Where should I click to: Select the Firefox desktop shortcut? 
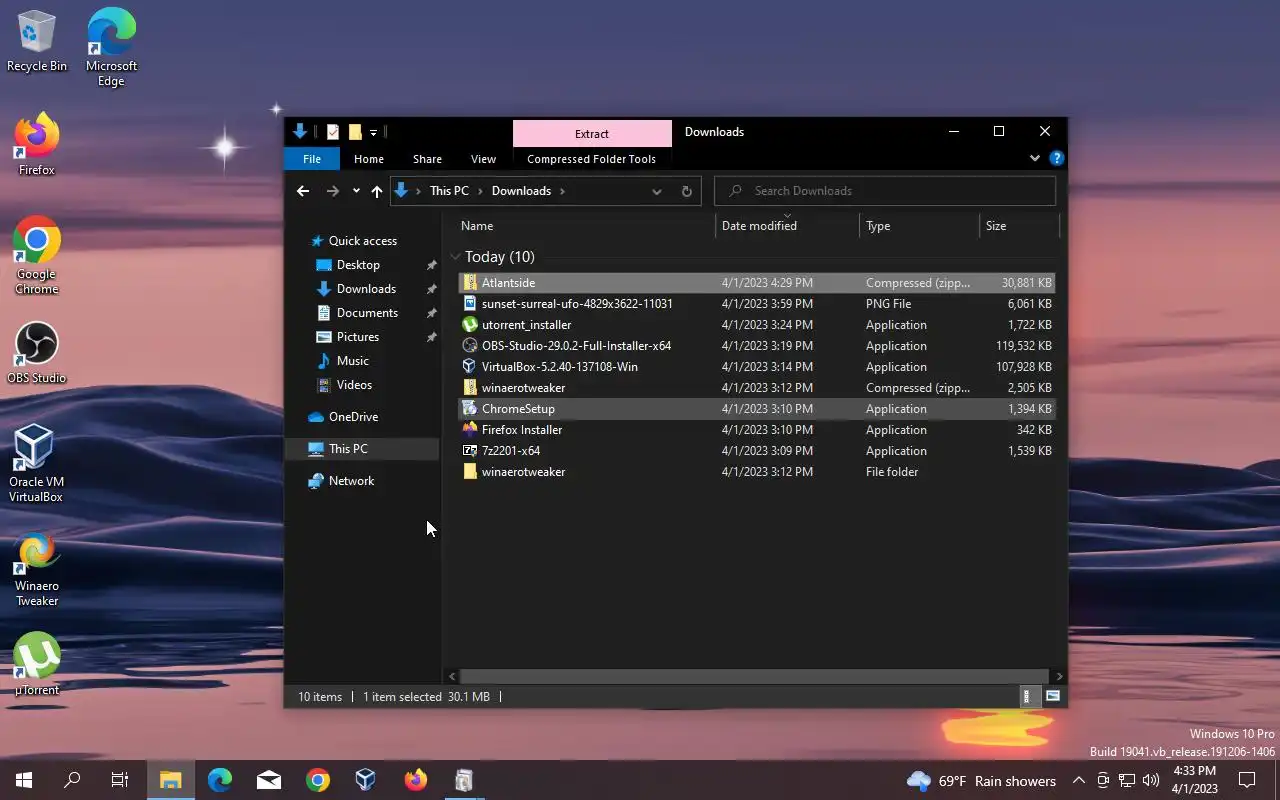pos(36,145)
